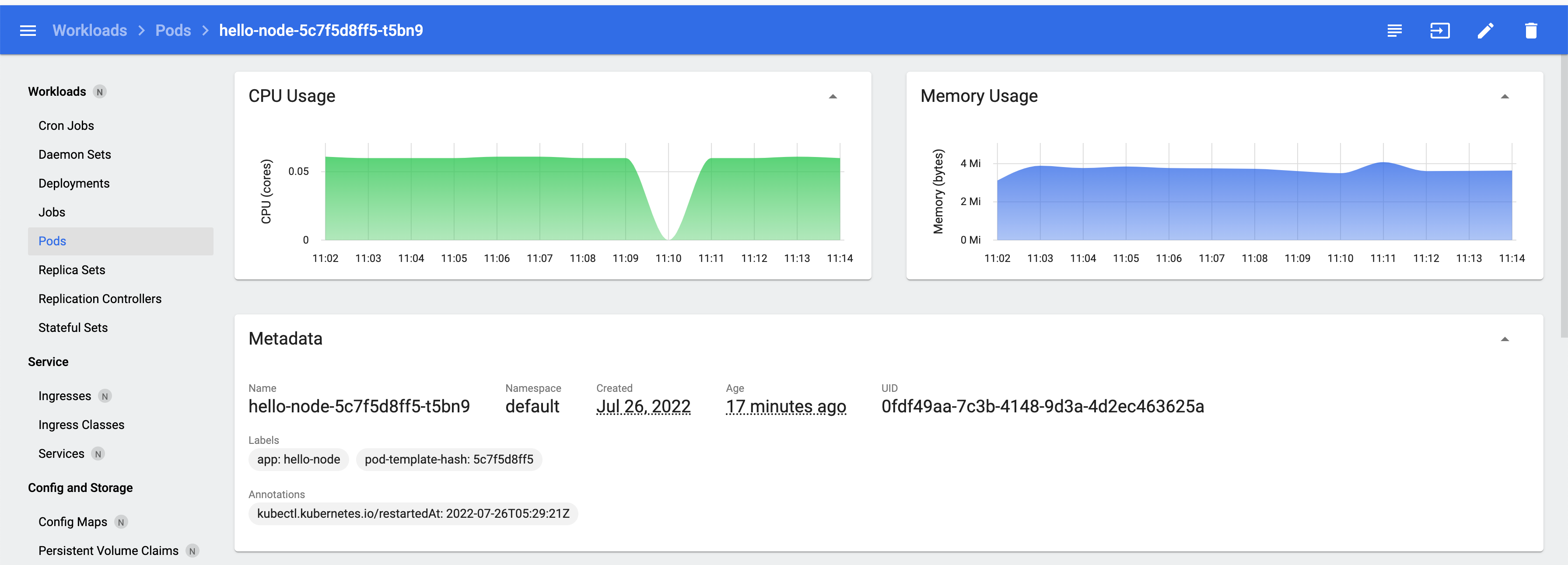Click the Metadata card title
Viewport: 1568px width, 565px height.
tap(286, 339)
